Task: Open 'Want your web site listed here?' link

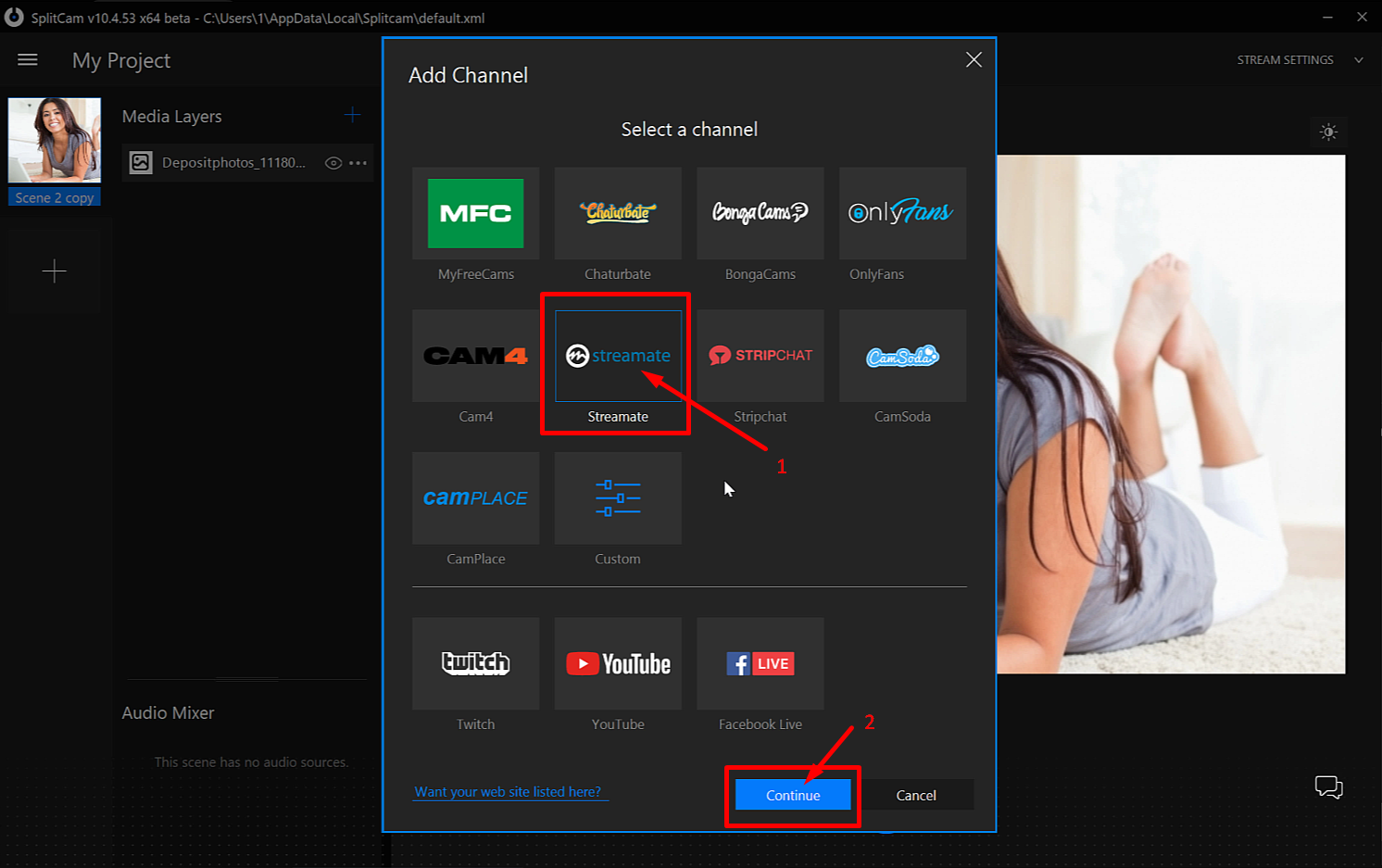Action: pyautogui.click(x=508, y=792)
